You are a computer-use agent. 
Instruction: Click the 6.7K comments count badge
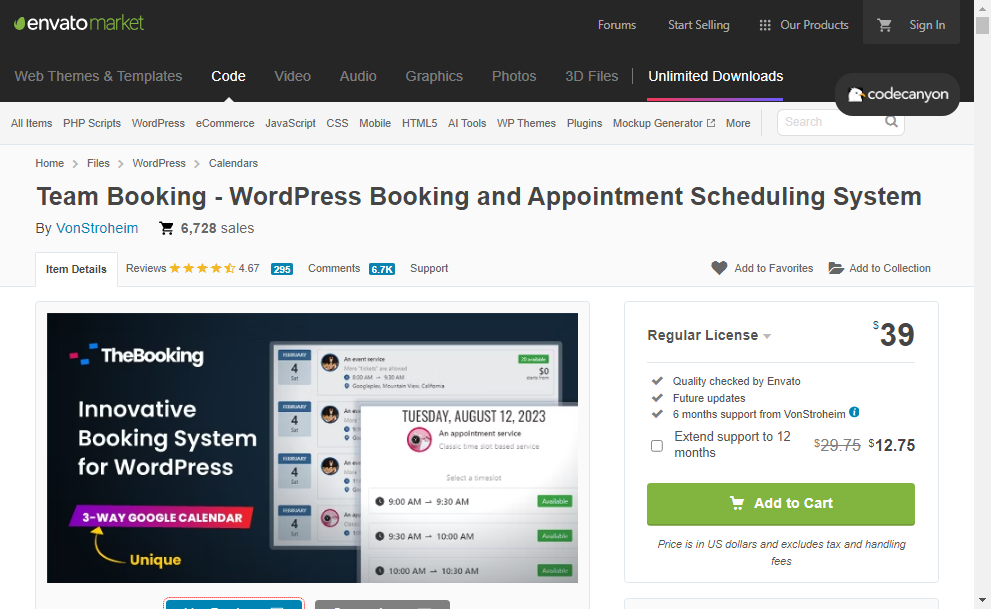382,269
